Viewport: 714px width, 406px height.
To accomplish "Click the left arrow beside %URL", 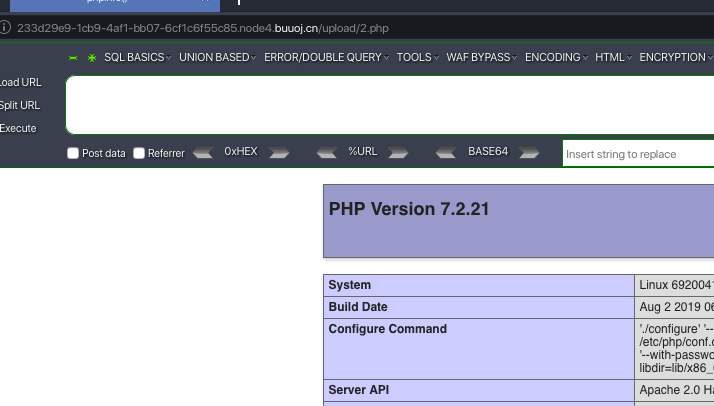I will click(327, 152).
